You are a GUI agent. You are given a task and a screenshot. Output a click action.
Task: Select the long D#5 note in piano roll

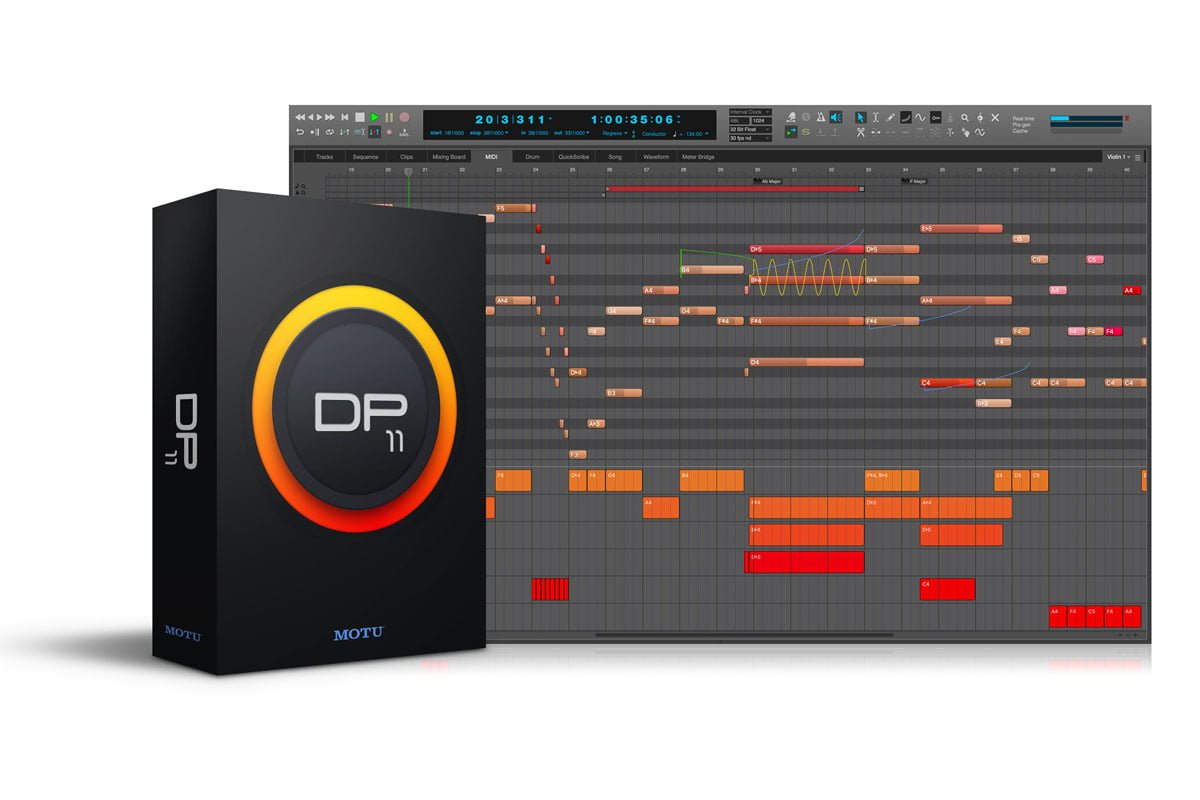(x=806, y=249)
